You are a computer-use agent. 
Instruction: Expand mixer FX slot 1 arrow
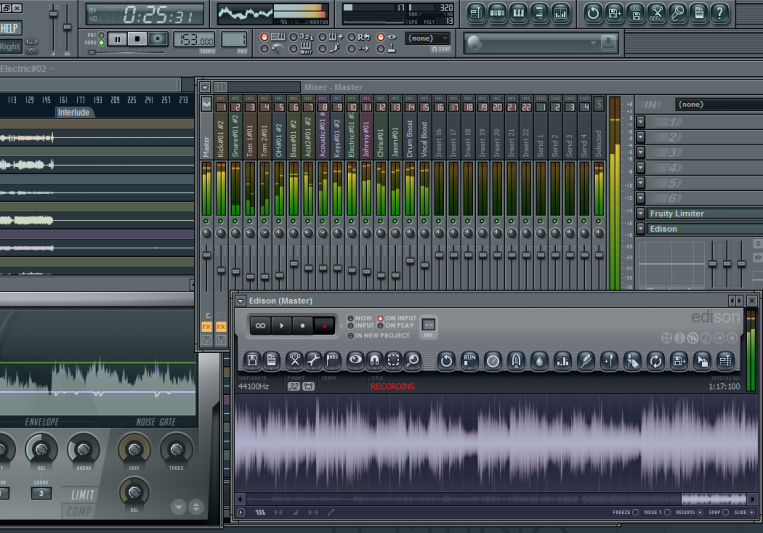tap(640, 122)
